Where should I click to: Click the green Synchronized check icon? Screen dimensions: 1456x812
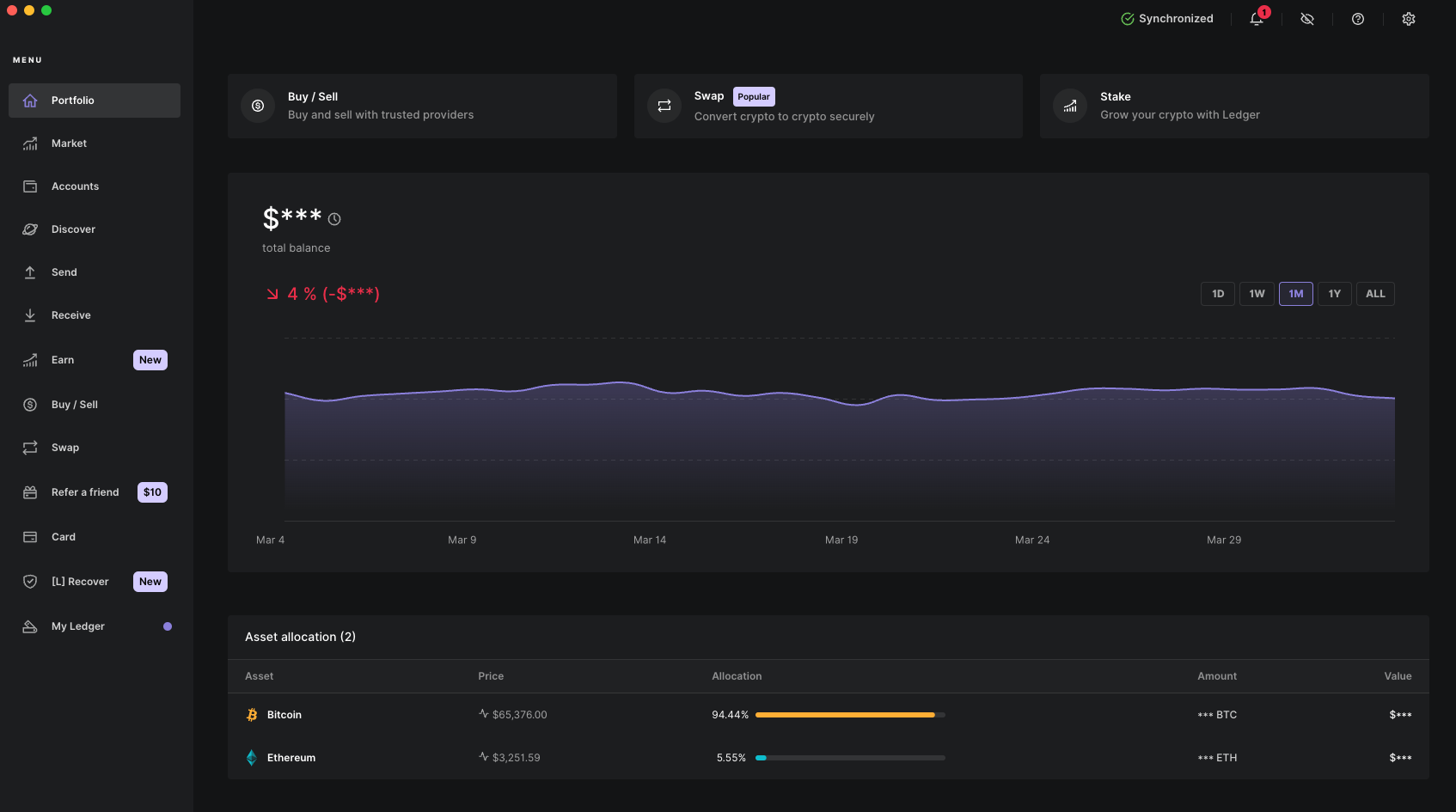tap(1128, 19)
